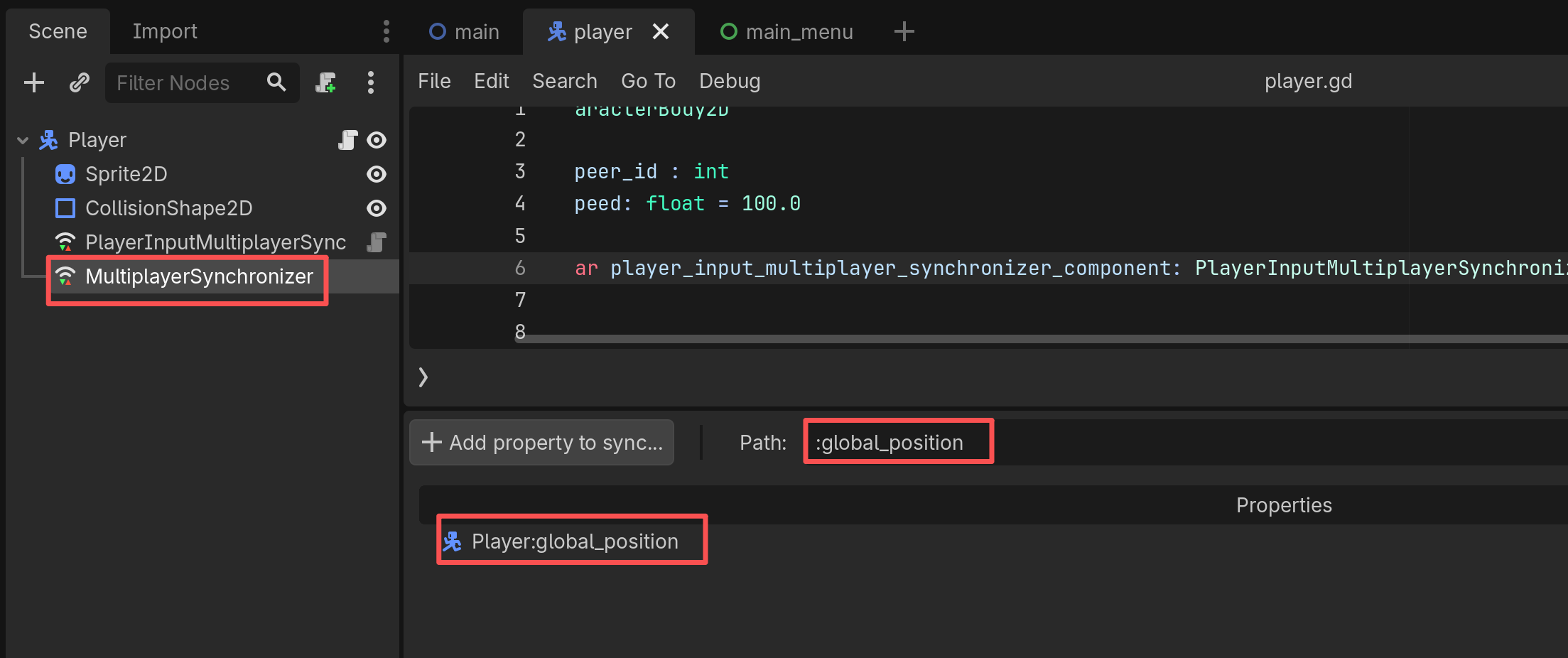Viewport: 1568px width, 658px height.
Task: Open the script icon on PlayerInputMultiplayerSync node
Action: (x=376, y=242)
